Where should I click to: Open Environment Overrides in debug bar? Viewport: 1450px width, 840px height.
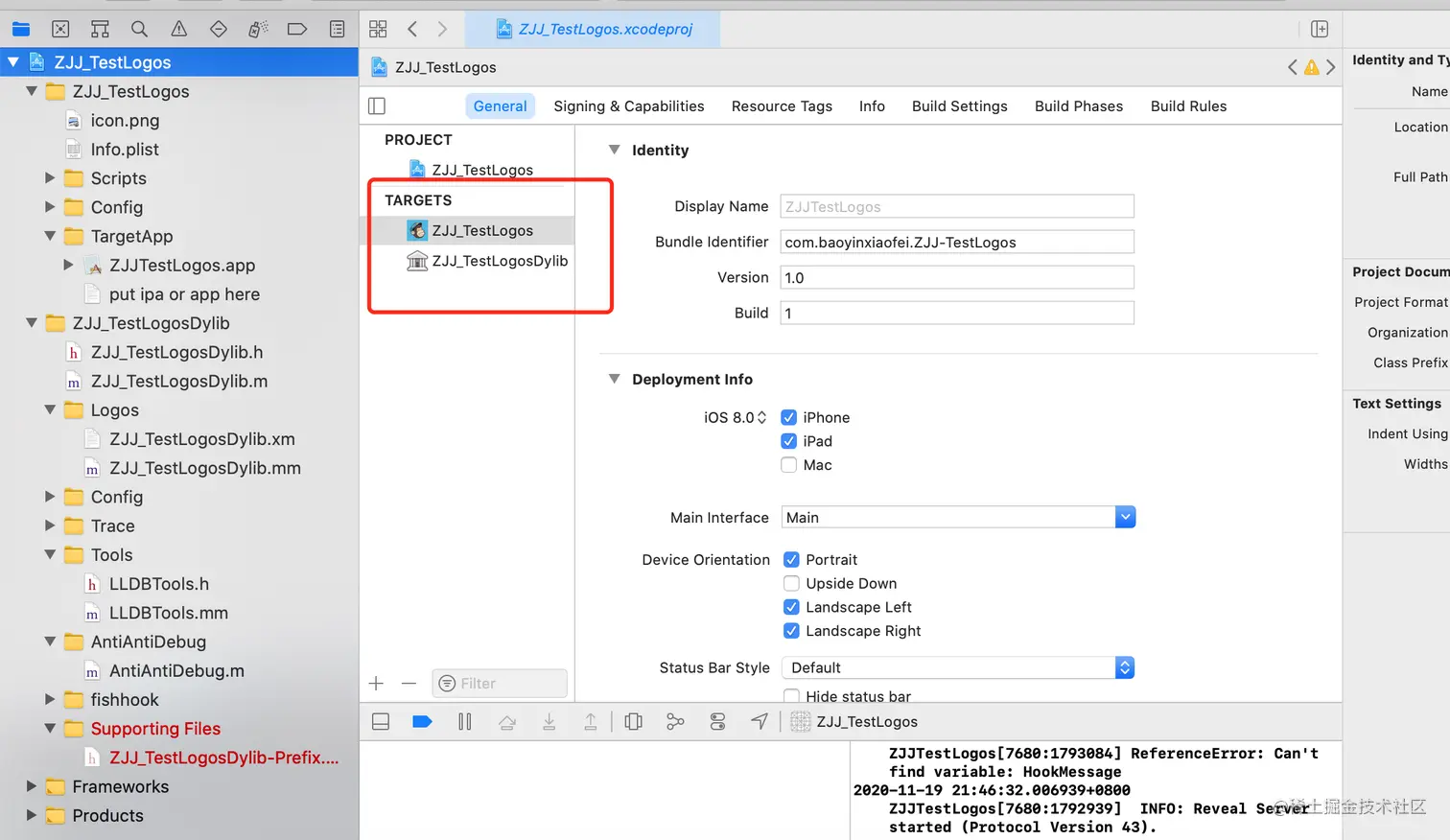(717, 722)
